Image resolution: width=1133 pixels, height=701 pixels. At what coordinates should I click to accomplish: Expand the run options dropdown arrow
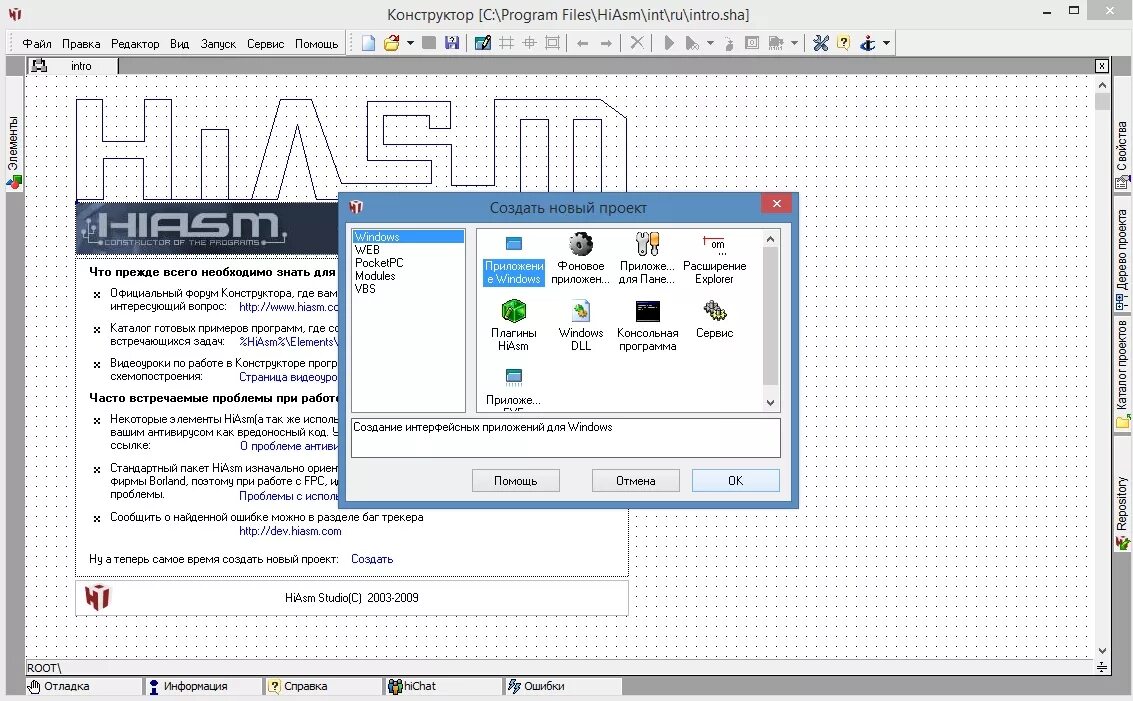tap(710, 43)
